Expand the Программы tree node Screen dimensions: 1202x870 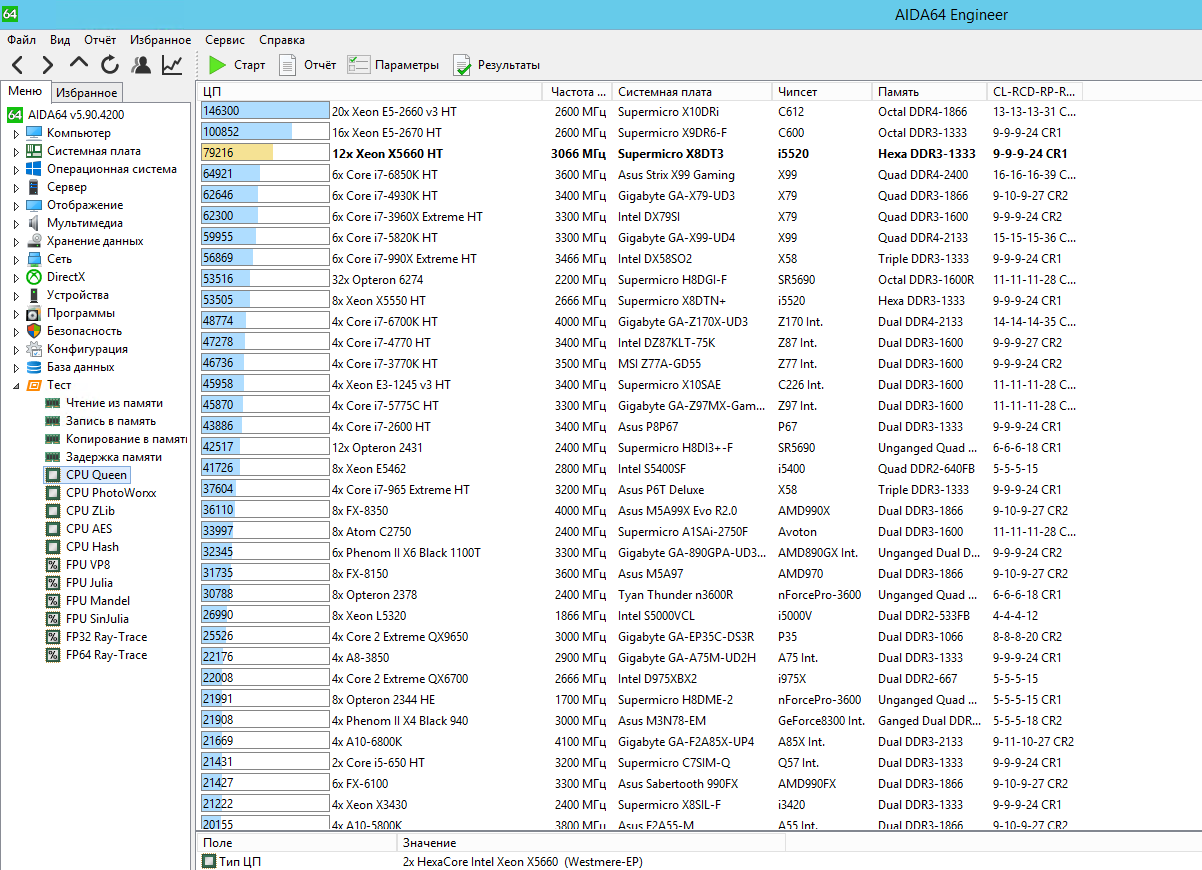click(16, 313)
